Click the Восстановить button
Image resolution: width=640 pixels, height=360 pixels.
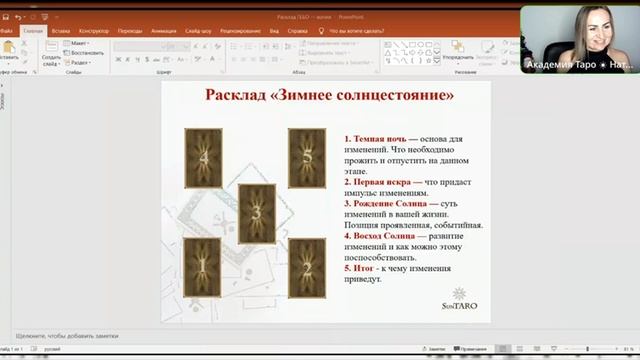pos(84,53)
